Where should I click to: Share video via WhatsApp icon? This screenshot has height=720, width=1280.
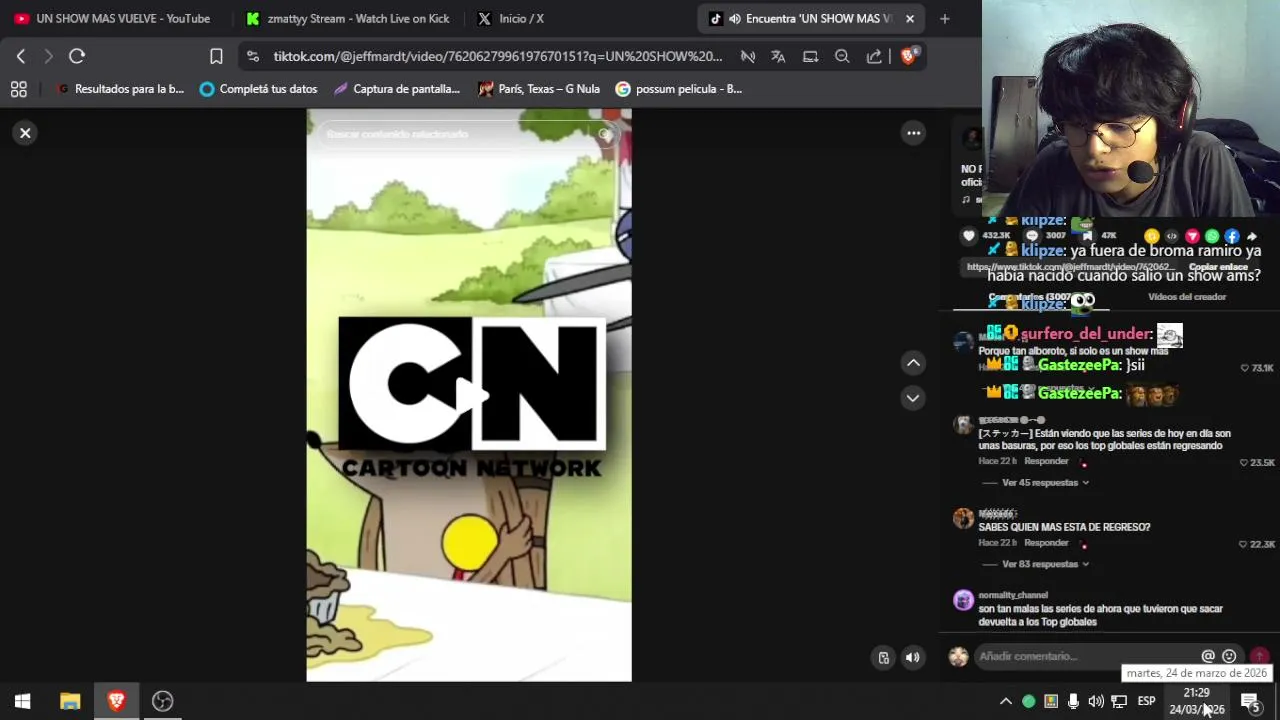pyautogui.click(x=1212, y=236)
